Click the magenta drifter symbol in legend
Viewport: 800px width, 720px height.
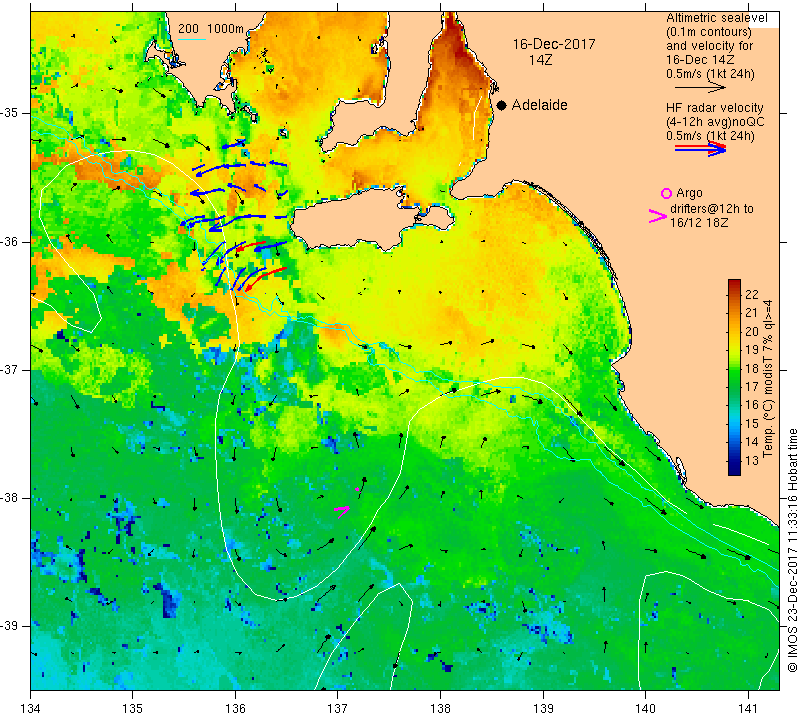click(x=657, y=216)
